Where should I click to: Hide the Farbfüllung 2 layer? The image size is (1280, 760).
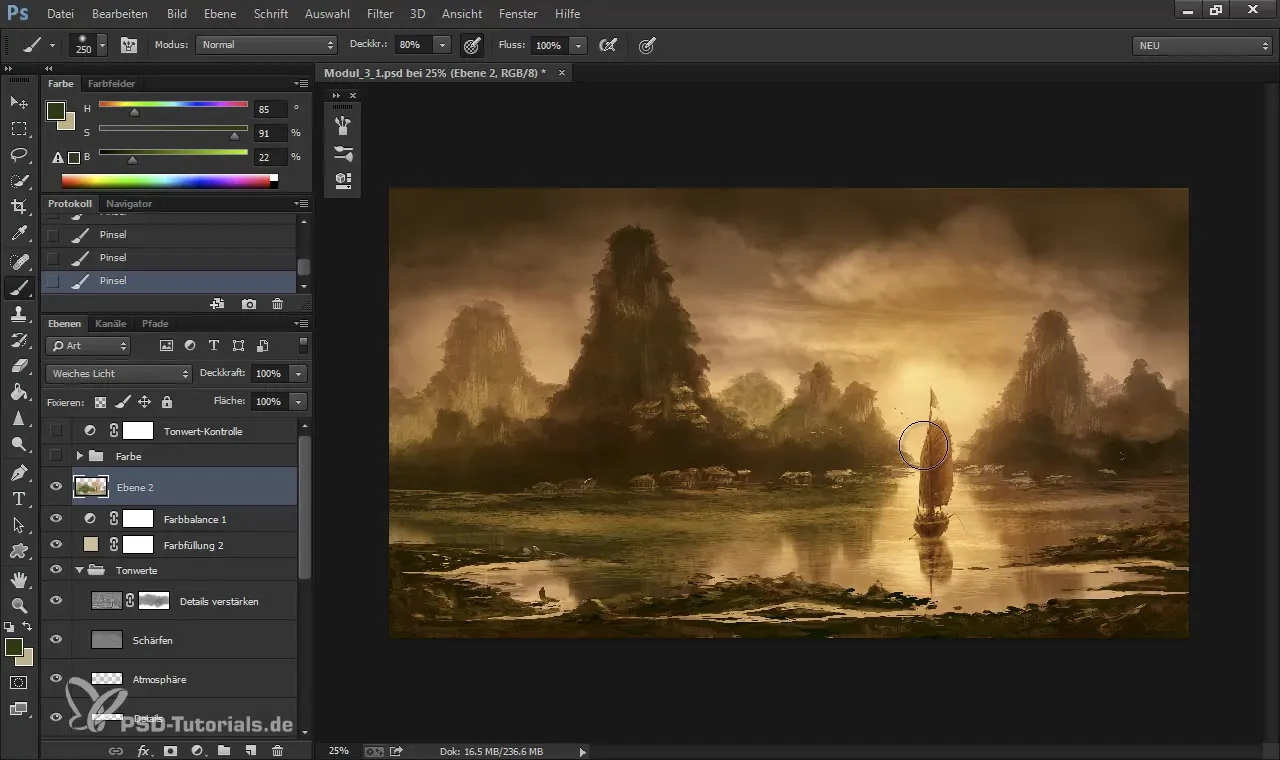tap(56, 545)
